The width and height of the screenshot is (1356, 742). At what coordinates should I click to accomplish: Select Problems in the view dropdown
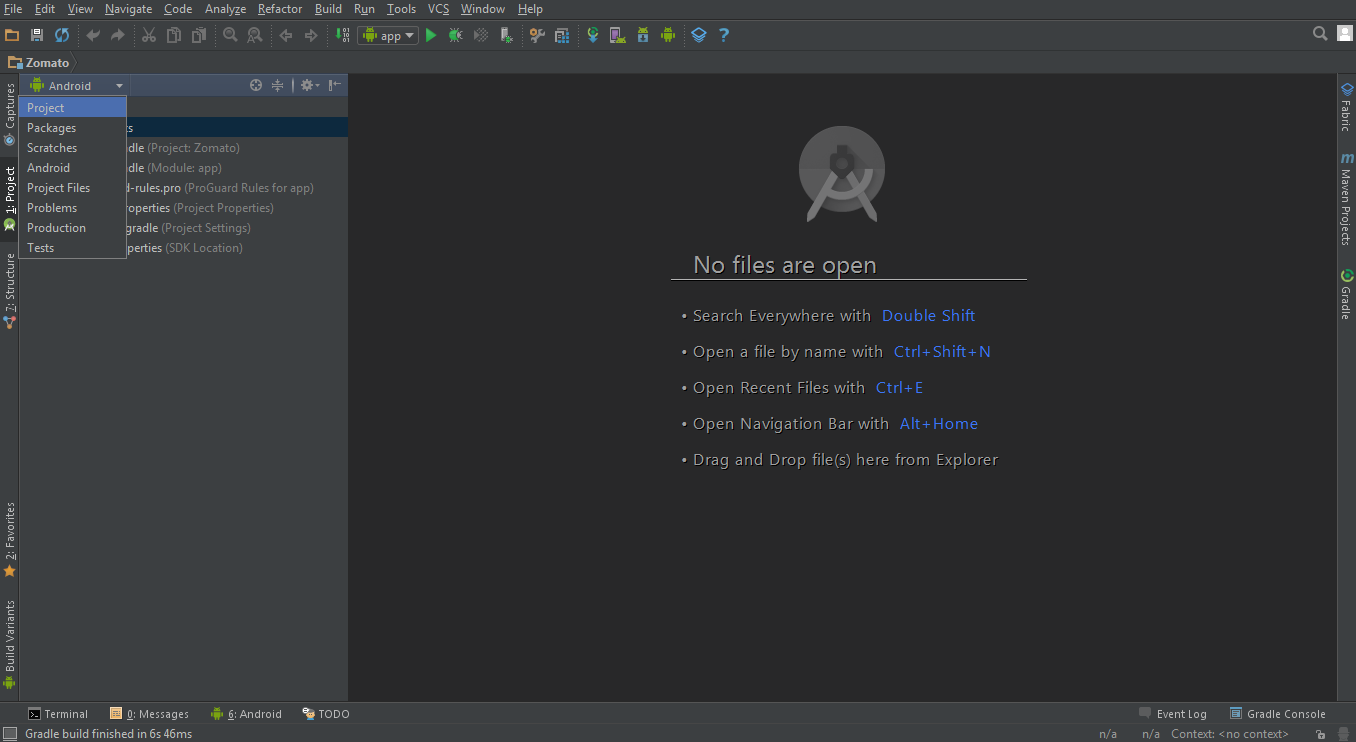[x=73, y=208]
